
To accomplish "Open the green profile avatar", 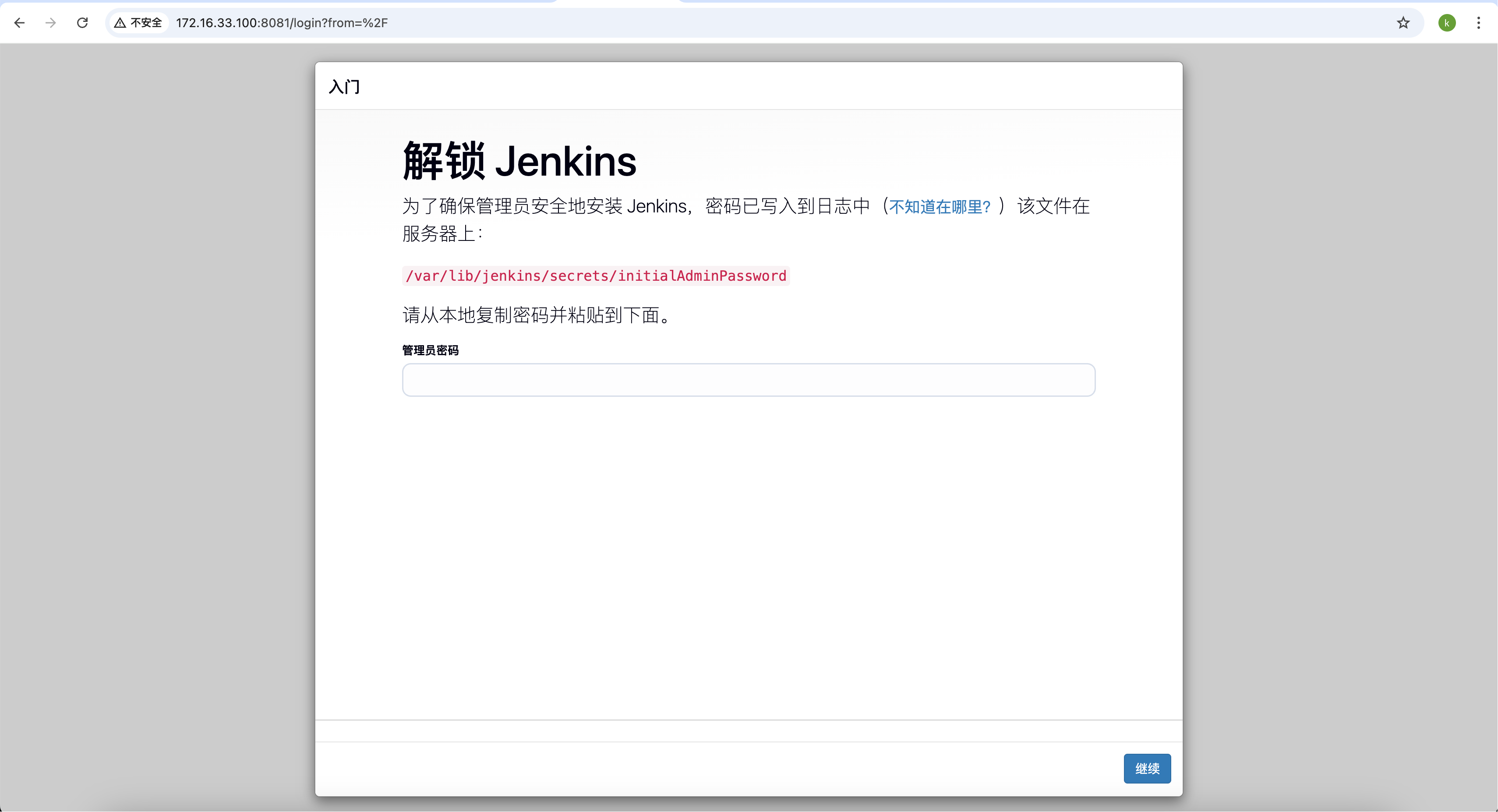I will pyautogui.click(x=1447, y=23).
